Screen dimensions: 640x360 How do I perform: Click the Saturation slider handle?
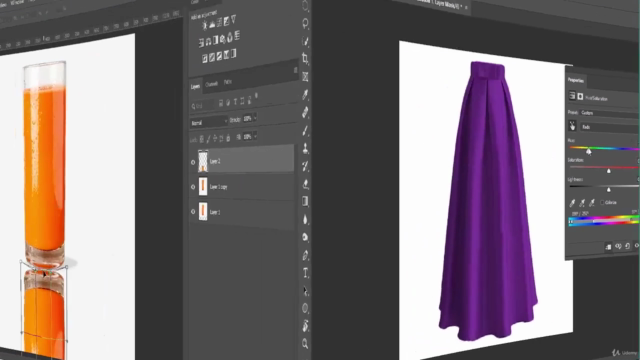(x=609, y=171)
